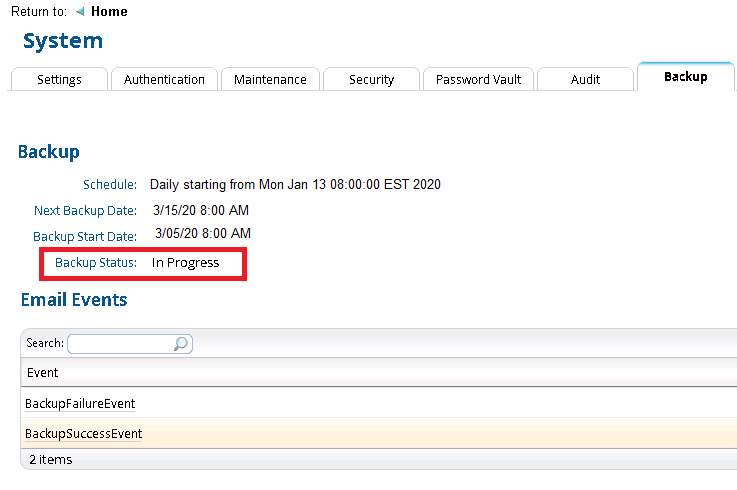Click the Next Backup Date value
Image resolution: width=737 pixels, height=490 pixels.
click(201, 211)
